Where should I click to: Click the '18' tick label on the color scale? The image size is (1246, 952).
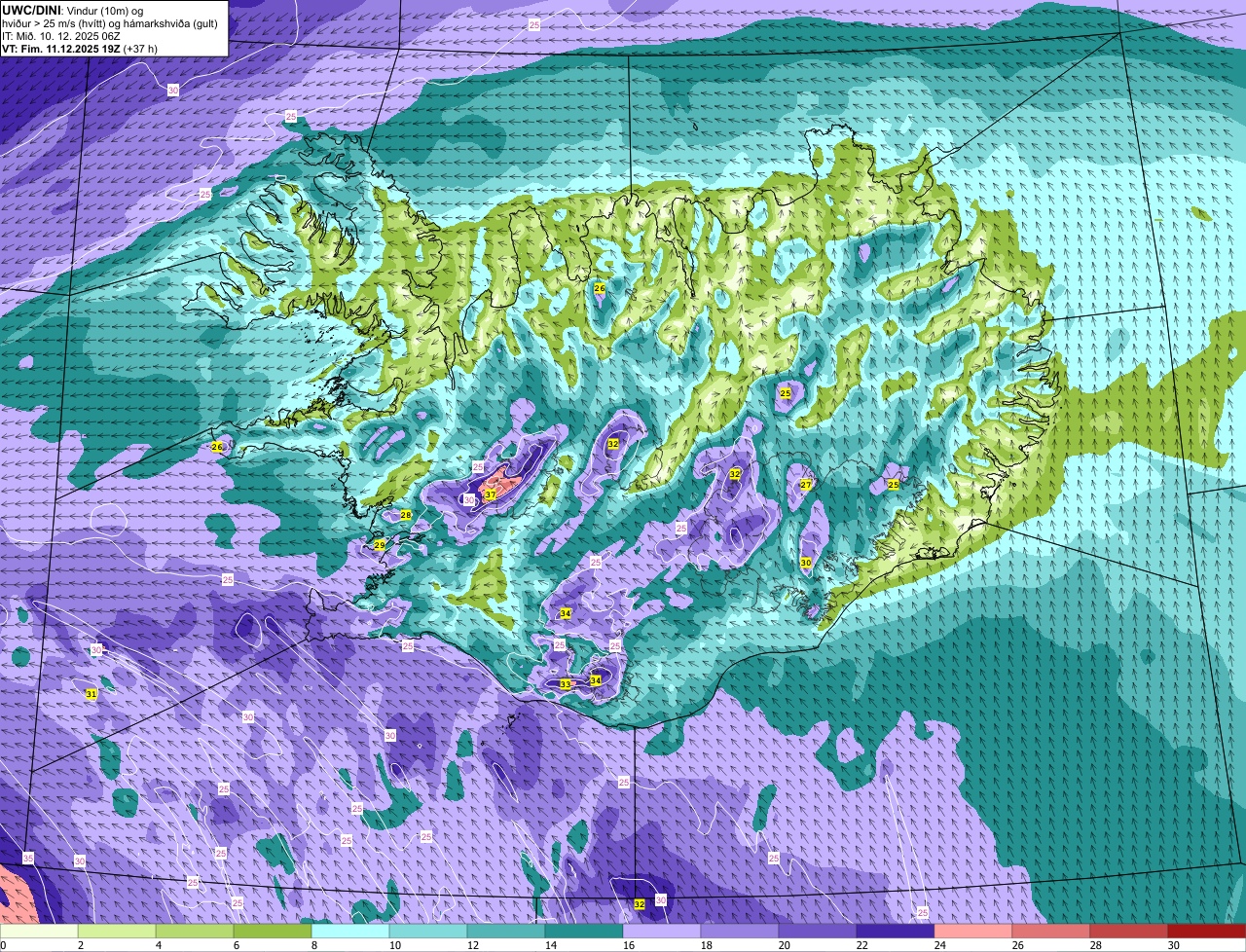(x=707, y=945)
